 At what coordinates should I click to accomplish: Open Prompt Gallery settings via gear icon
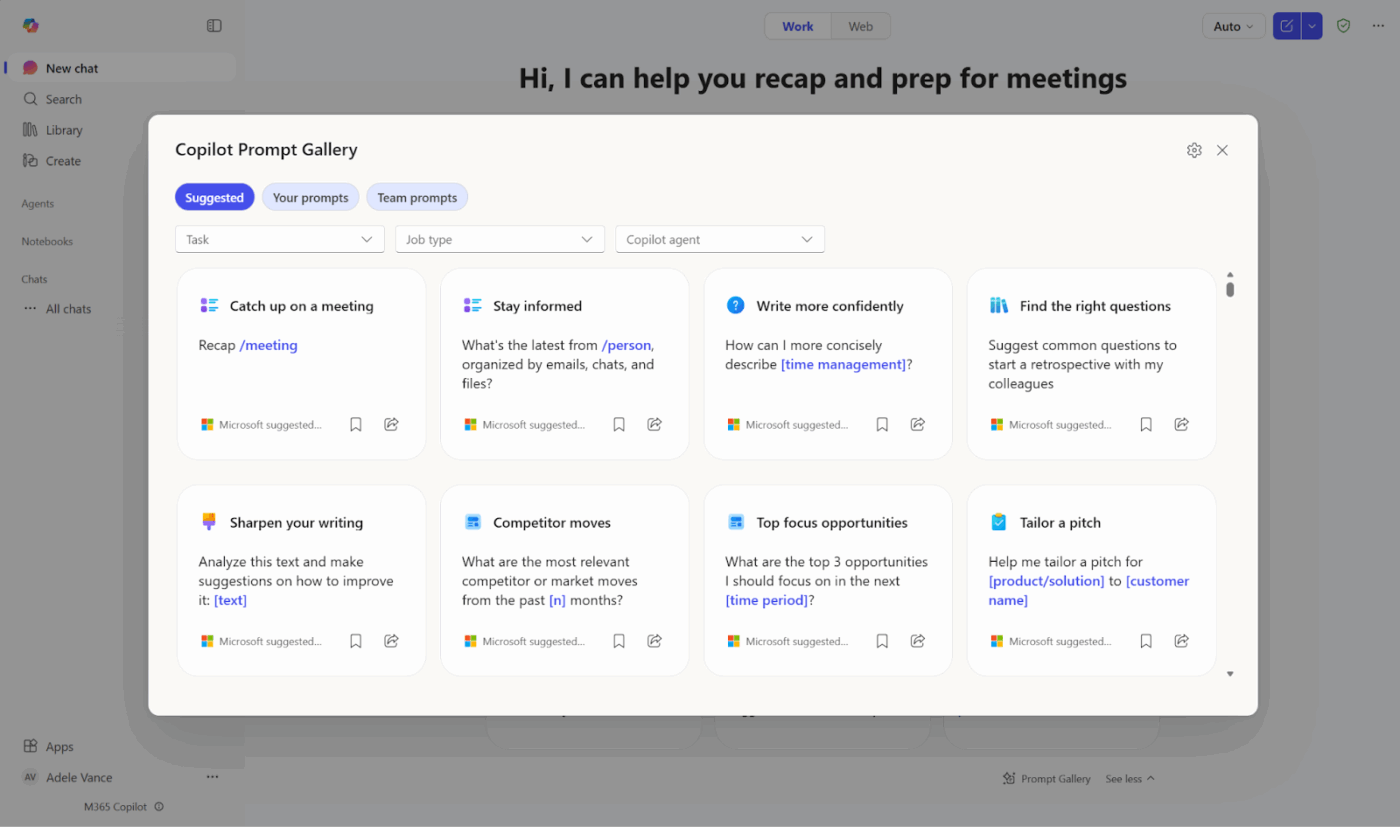(x=1194, y=149)
